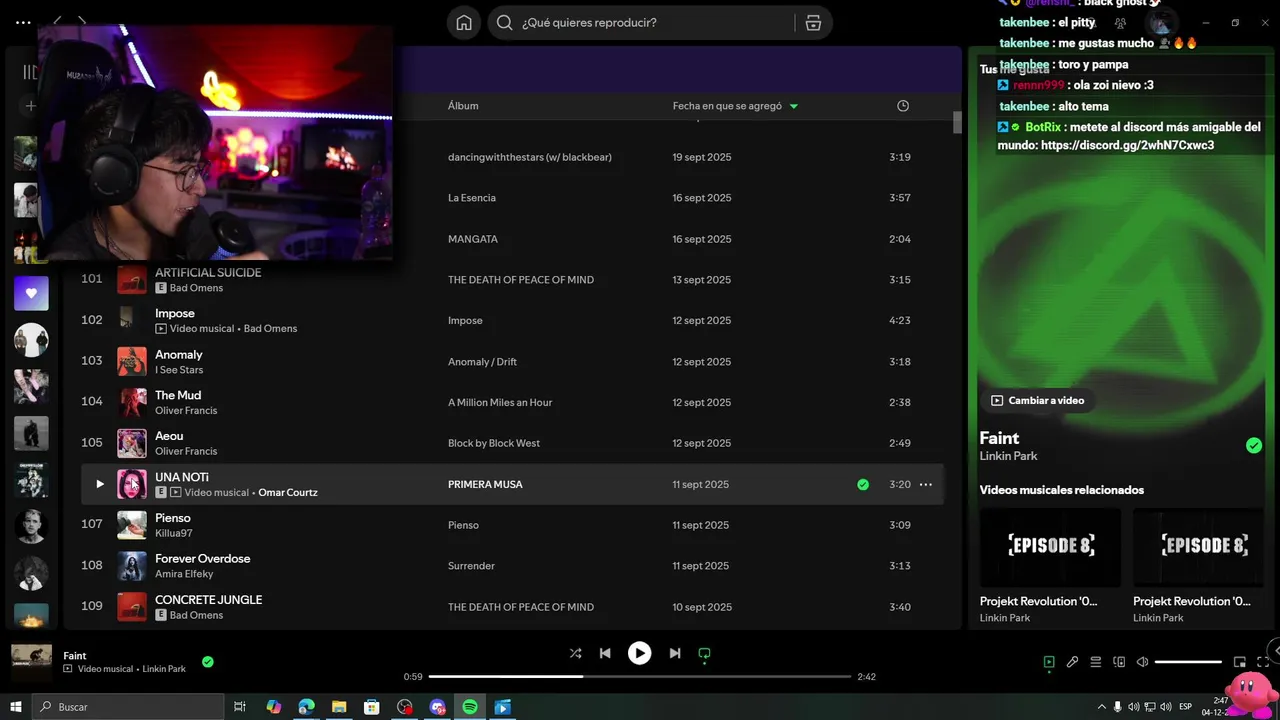Open the PRIMERA MUSA album link

tap(485, 484)
